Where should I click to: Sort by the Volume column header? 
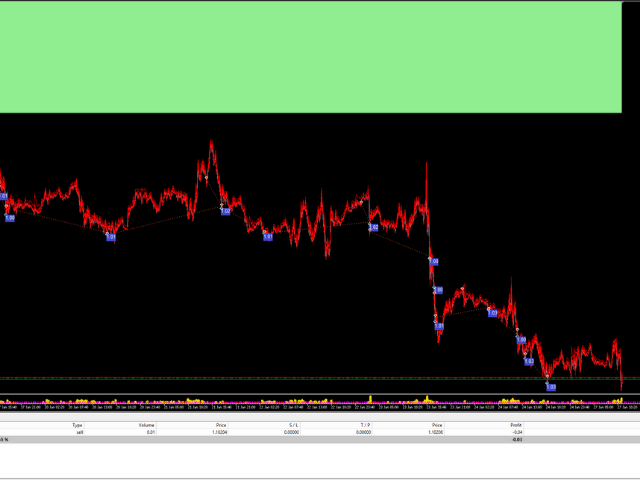(148, 425)
